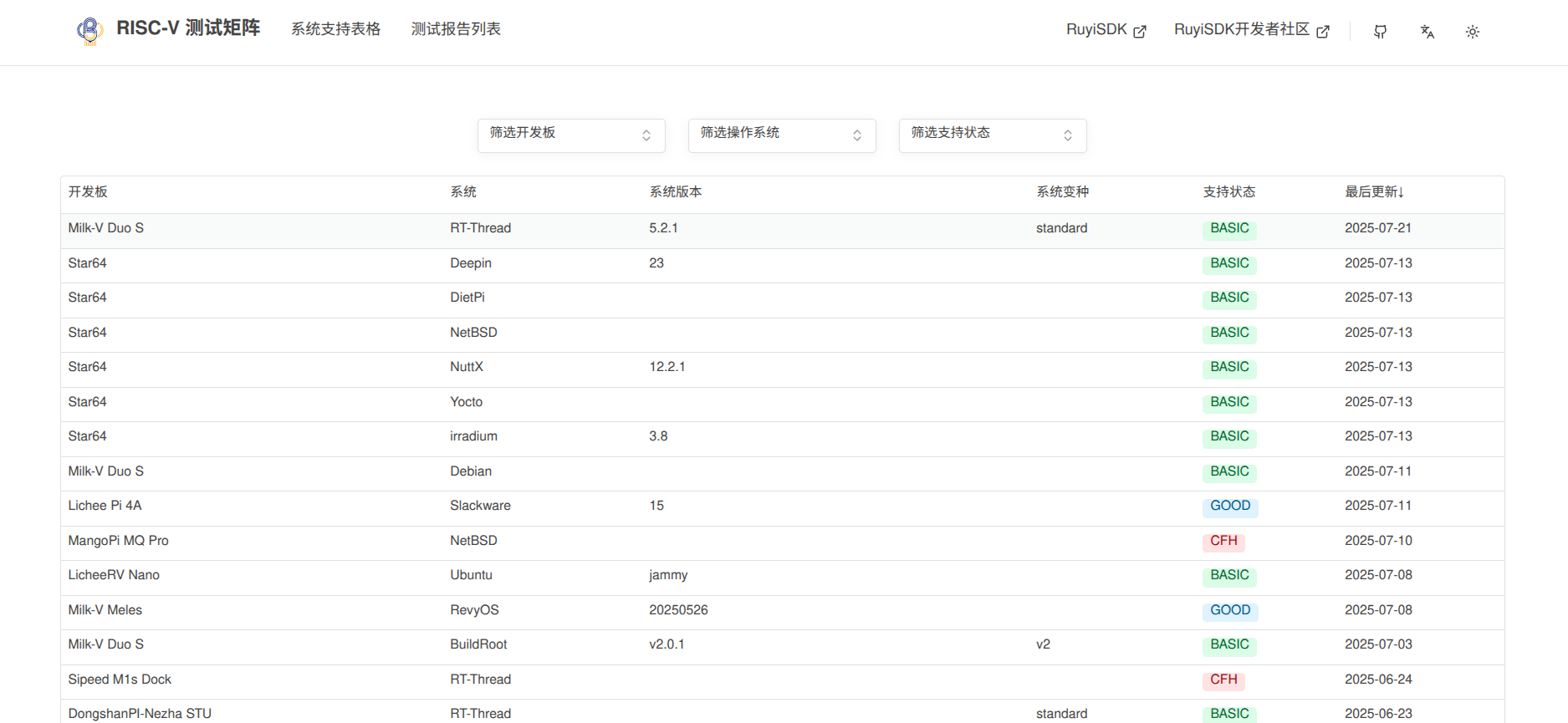The height and width of the screenshot is (723, 1568).
Task: Sort by 最后更新 column header
Action: 1374,192
